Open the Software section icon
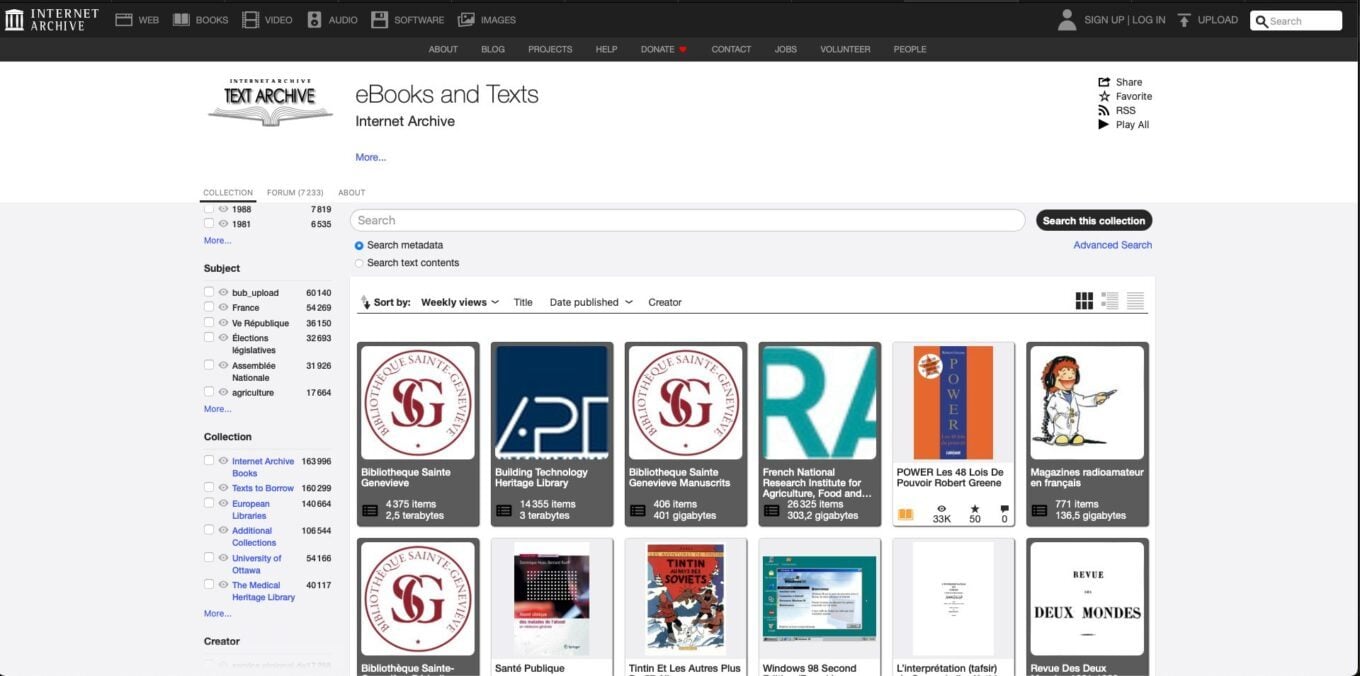The width and height of the screenshot is (1360, 676). (x=379, y=19)
